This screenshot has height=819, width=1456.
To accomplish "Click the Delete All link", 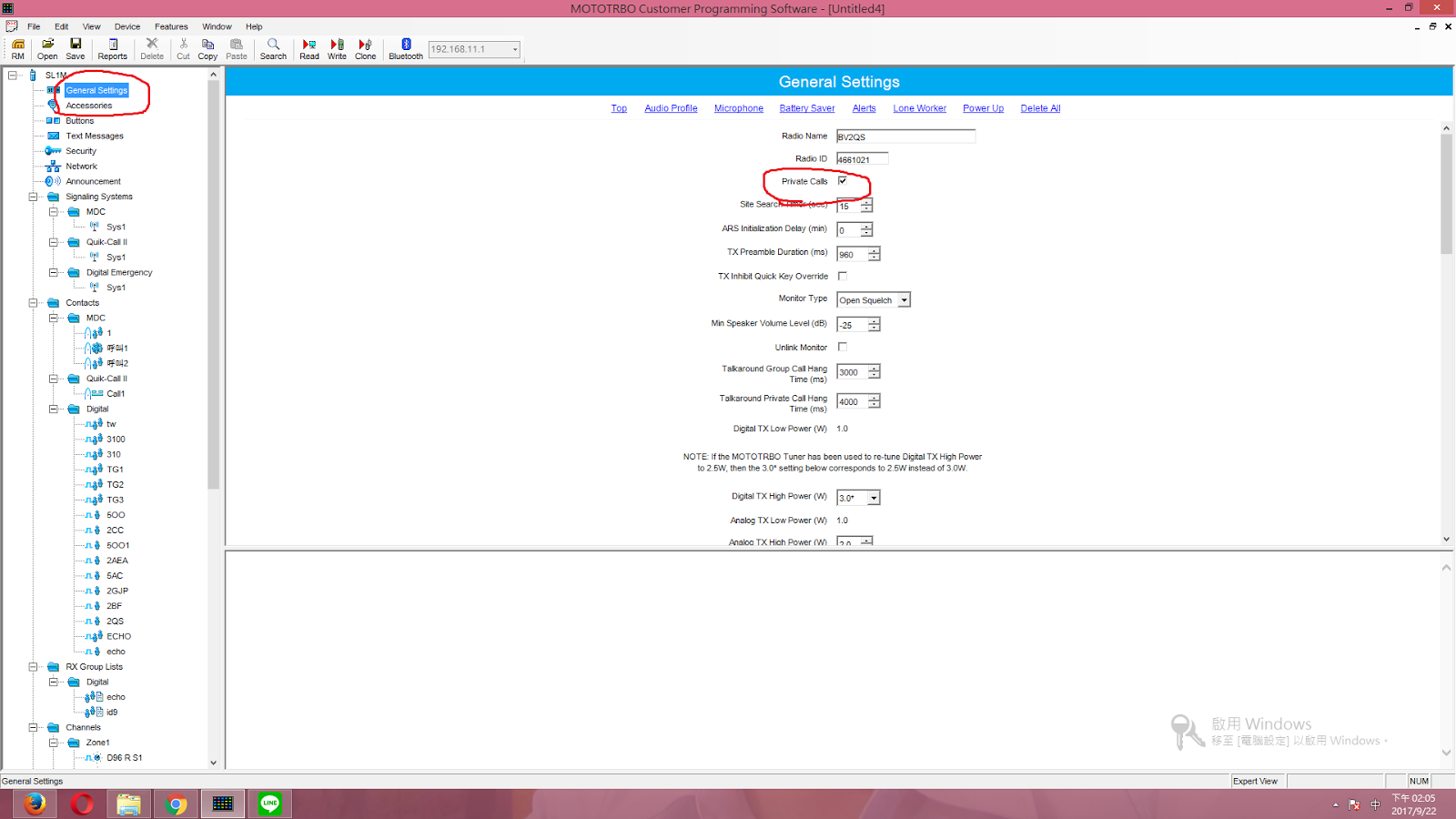I will point(1040,108).
